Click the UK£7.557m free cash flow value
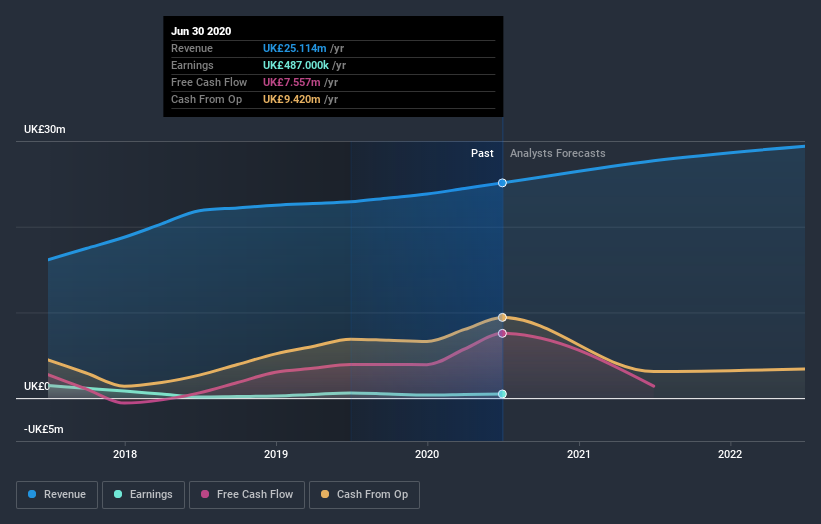Viewport: 821px width, 524px height. (292, 82)
